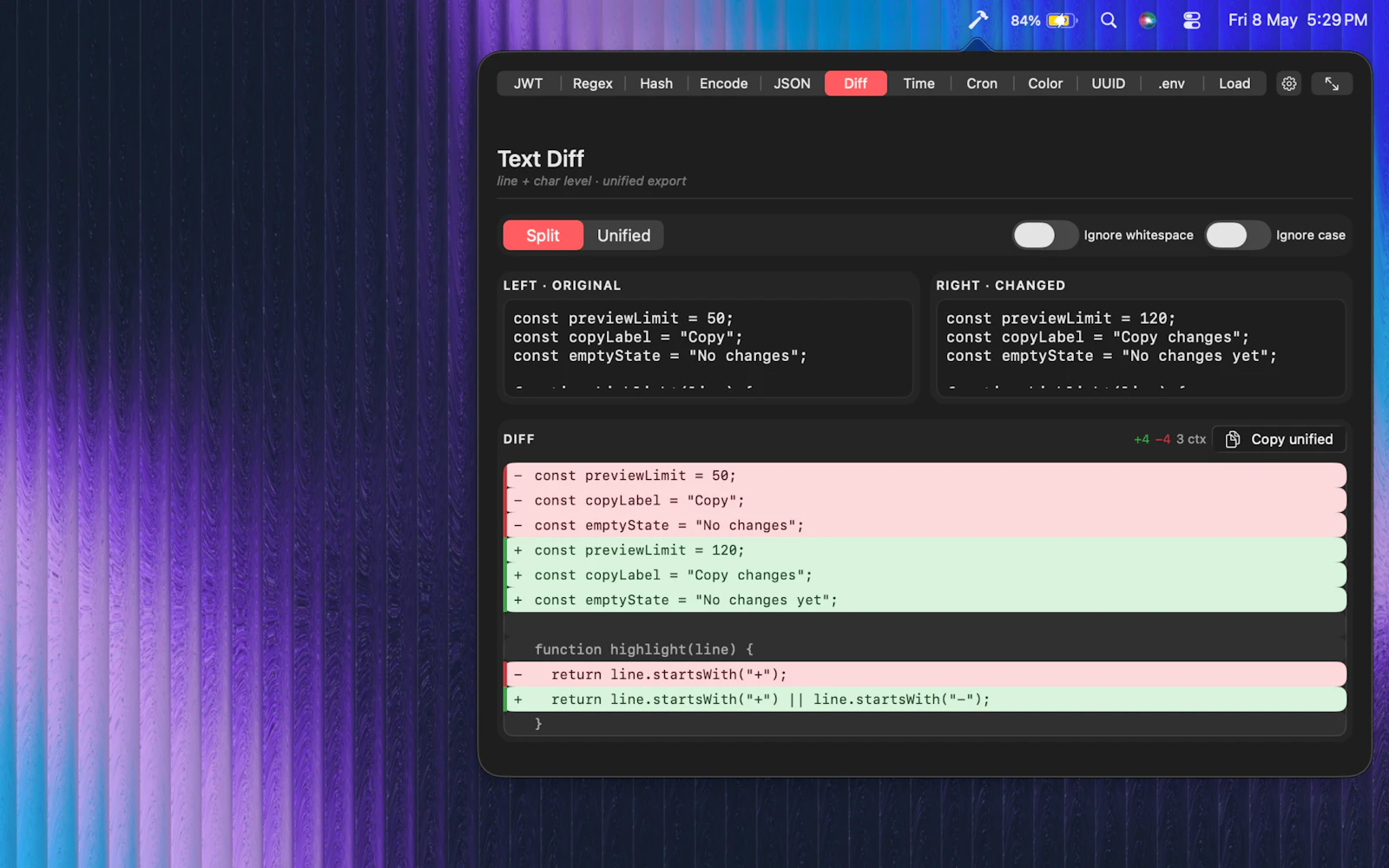Click the closing brace '}' context line

(x=925, y=724)
